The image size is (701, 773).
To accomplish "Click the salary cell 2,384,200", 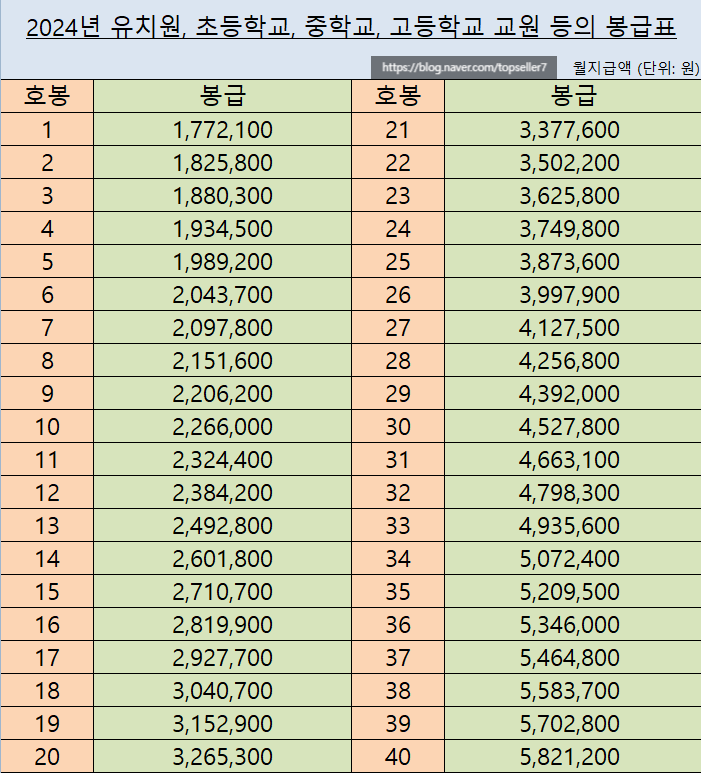I will 222,493.
